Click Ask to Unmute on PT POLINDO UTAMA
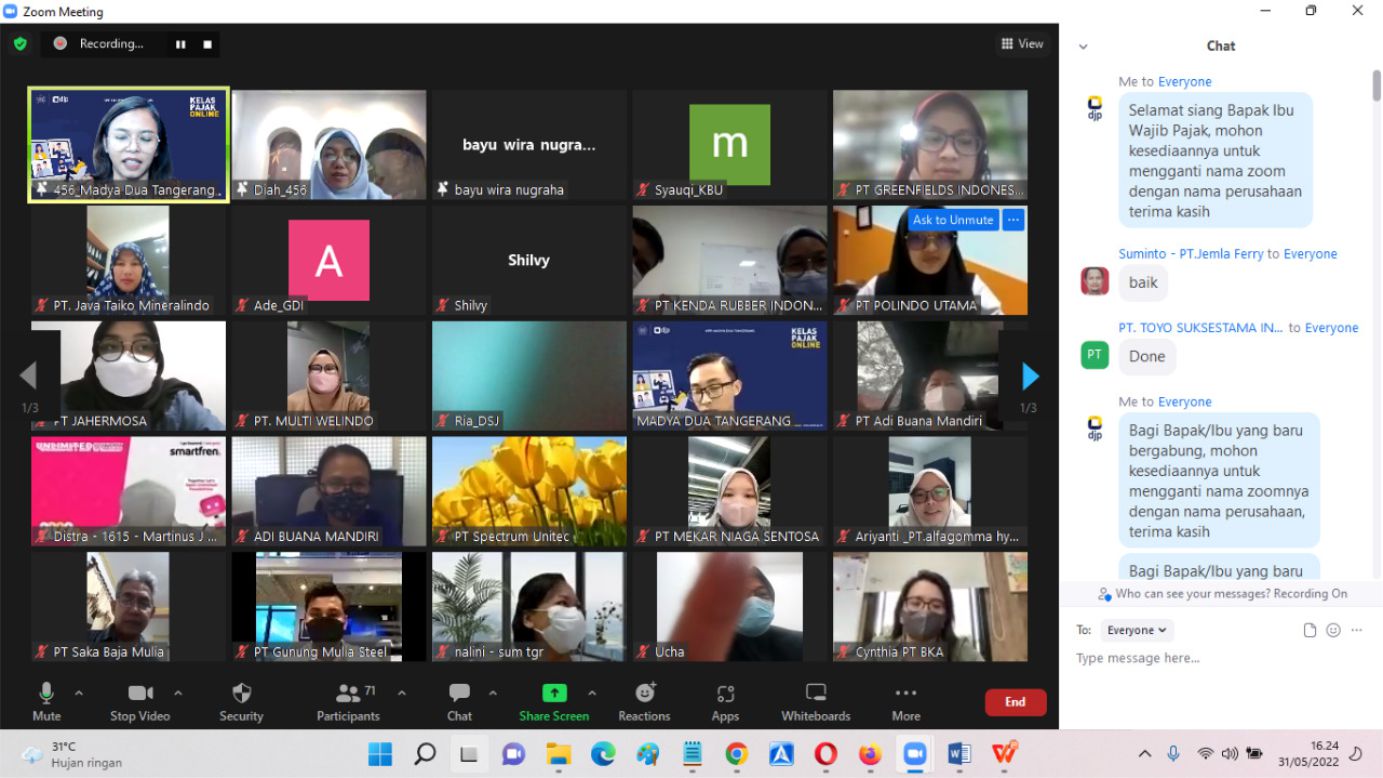 [x=953, y=220]
